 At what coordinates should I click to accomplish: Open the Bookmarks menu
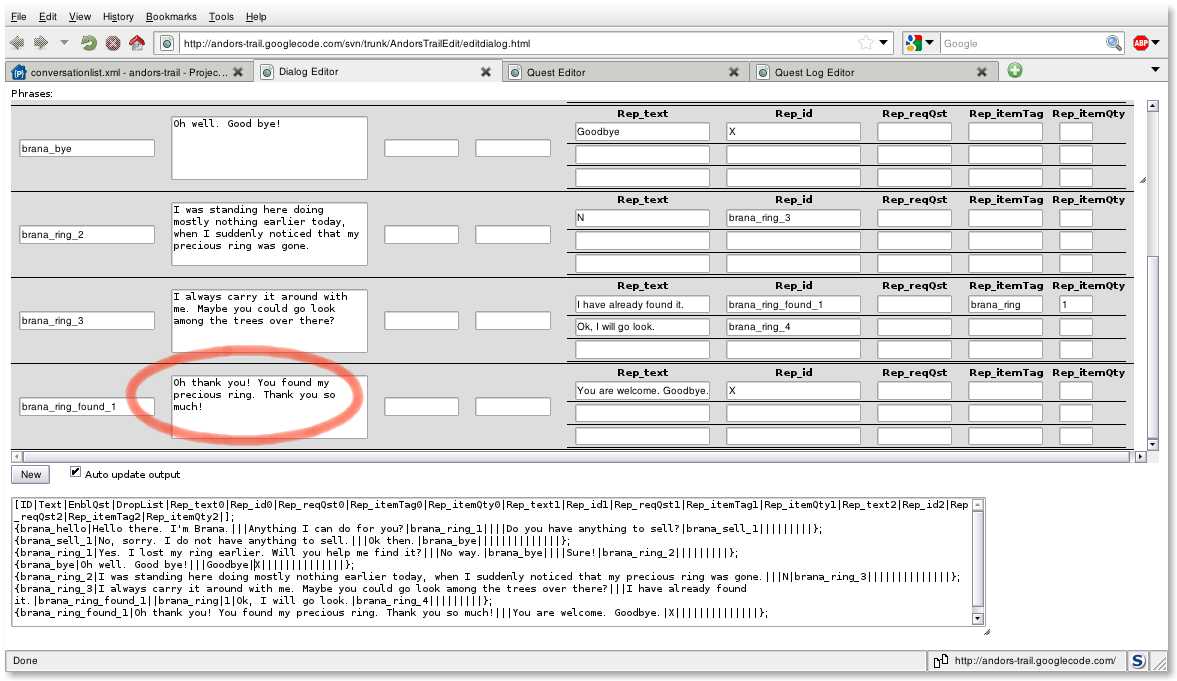click(171, 17)
